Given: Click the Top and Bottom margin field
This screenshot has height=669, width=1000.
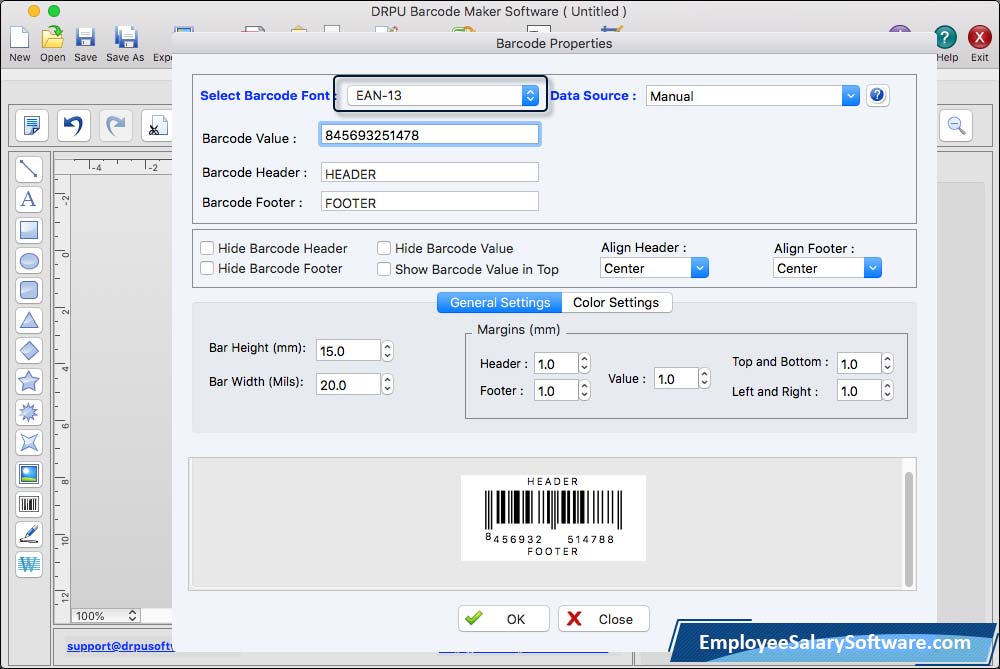Looking at the screenshot, I should 858,364.
